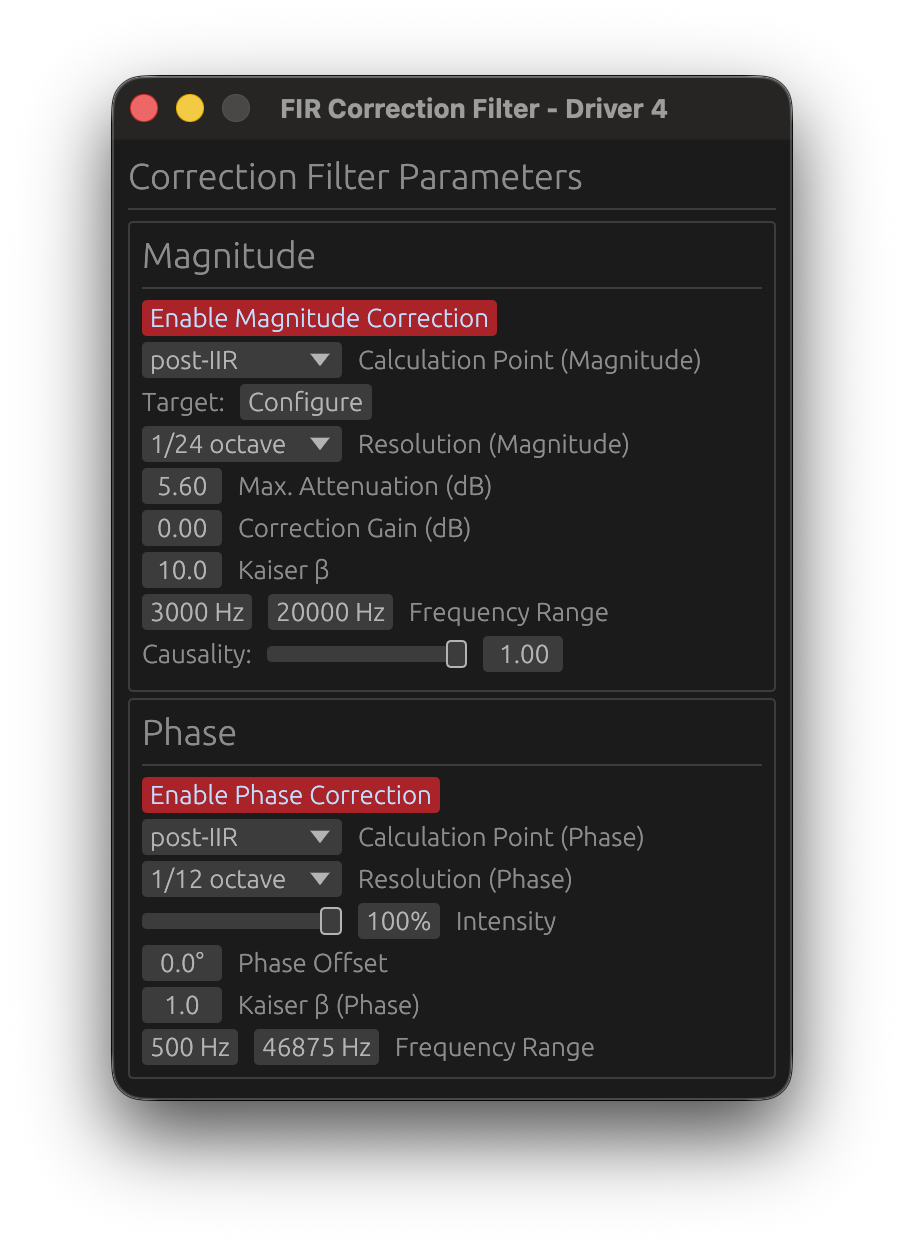The image size is (904, 1248).
Task: Disable the Enable Magnitude Correction setting
Action: click(x=318, y=318)
